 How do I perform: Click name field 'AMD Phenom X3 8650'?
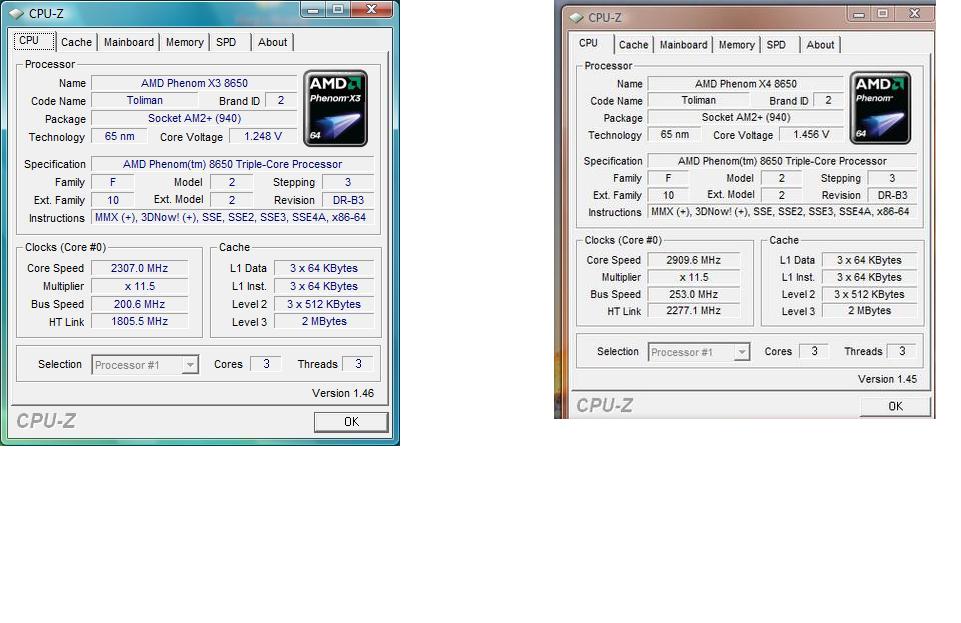pos(194,83)
